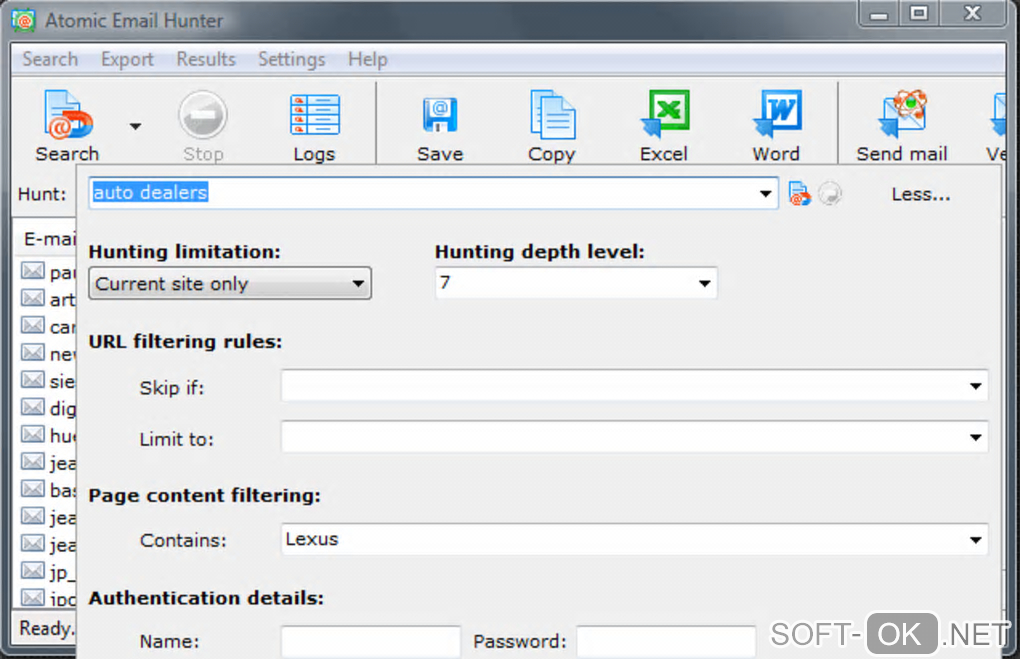Expand the Skip if dropdown
Viewport: 1020px width, 659px height.
[x=975, y=386]
